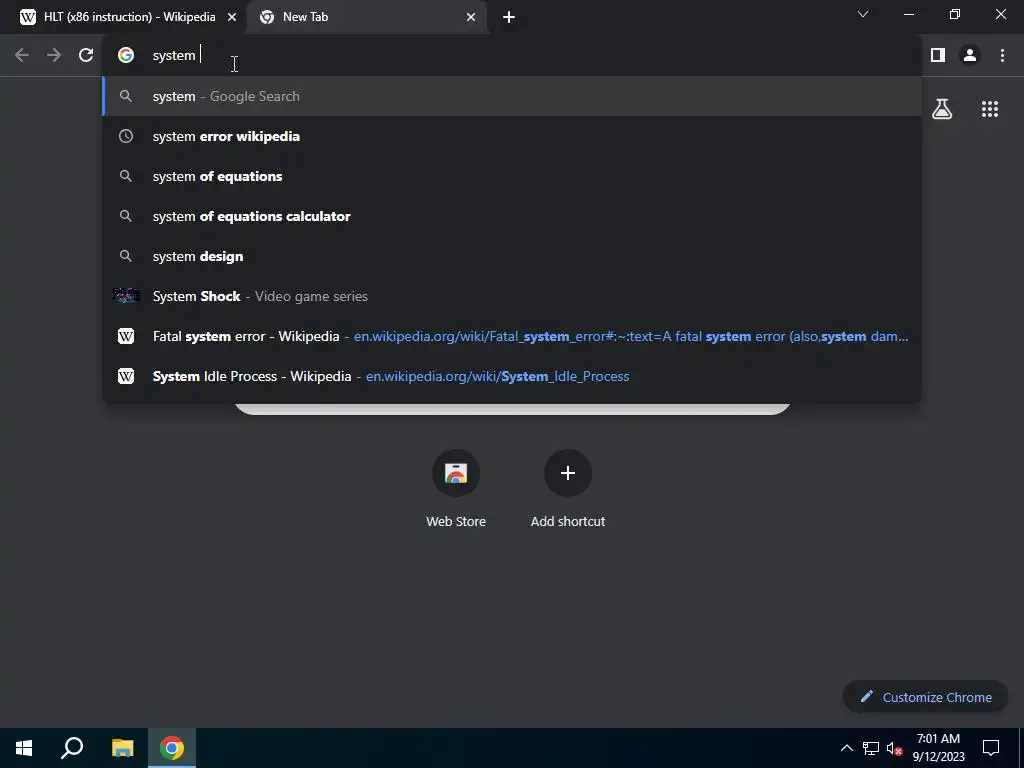
Task: Open the user profile icon
Action: point(970,56)
